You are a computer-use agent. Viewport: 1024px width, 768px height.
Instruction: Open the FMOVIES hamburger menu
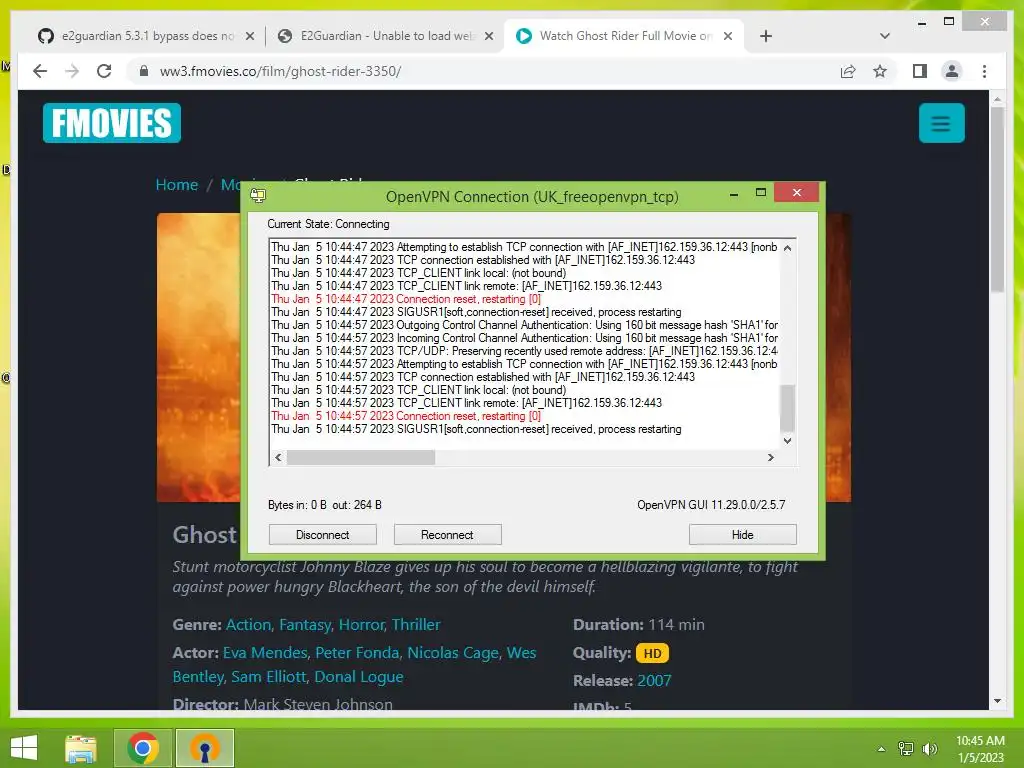941,123
